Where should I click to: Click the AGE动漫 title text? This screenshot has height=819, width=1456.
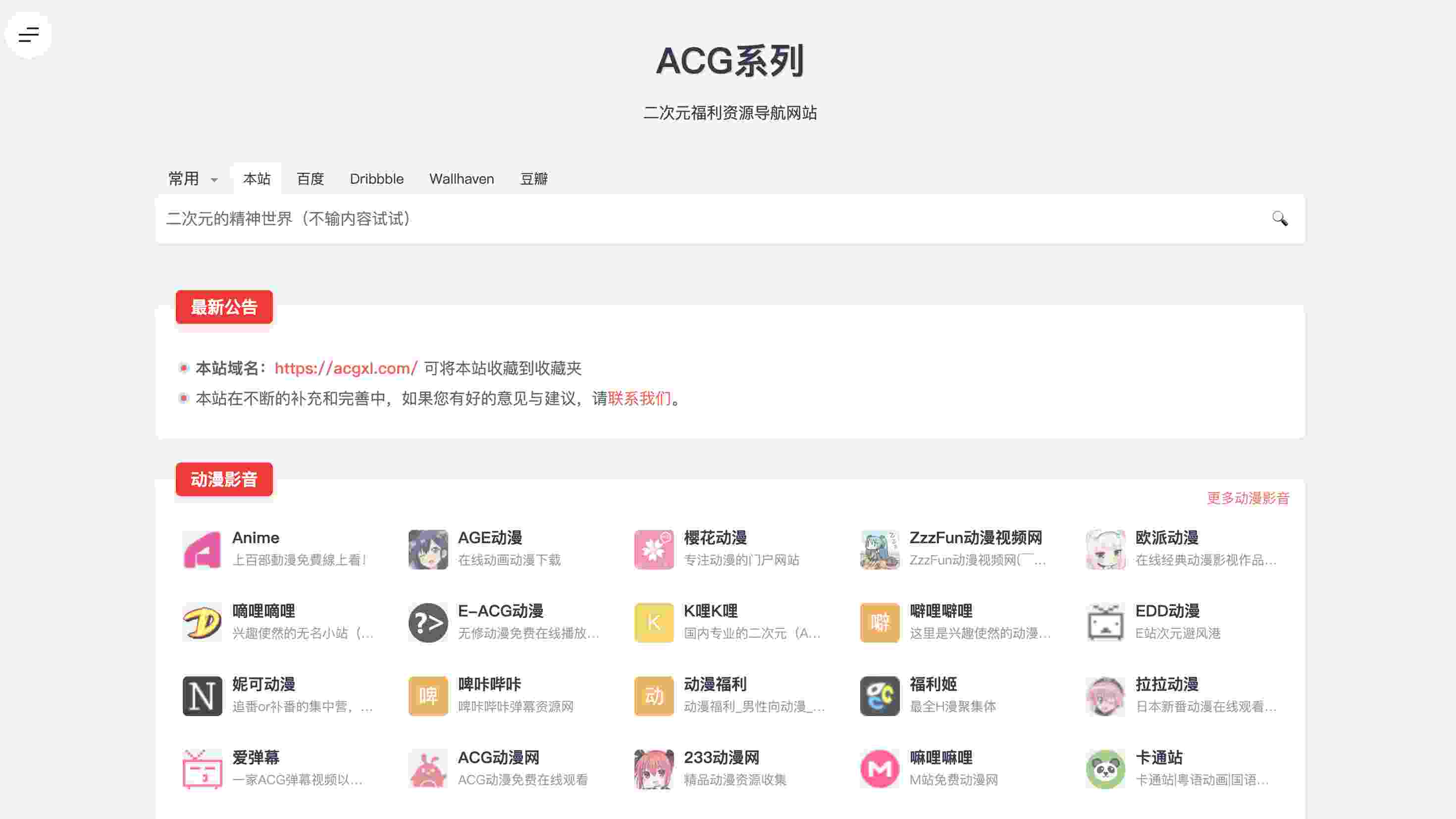(489, 538)
